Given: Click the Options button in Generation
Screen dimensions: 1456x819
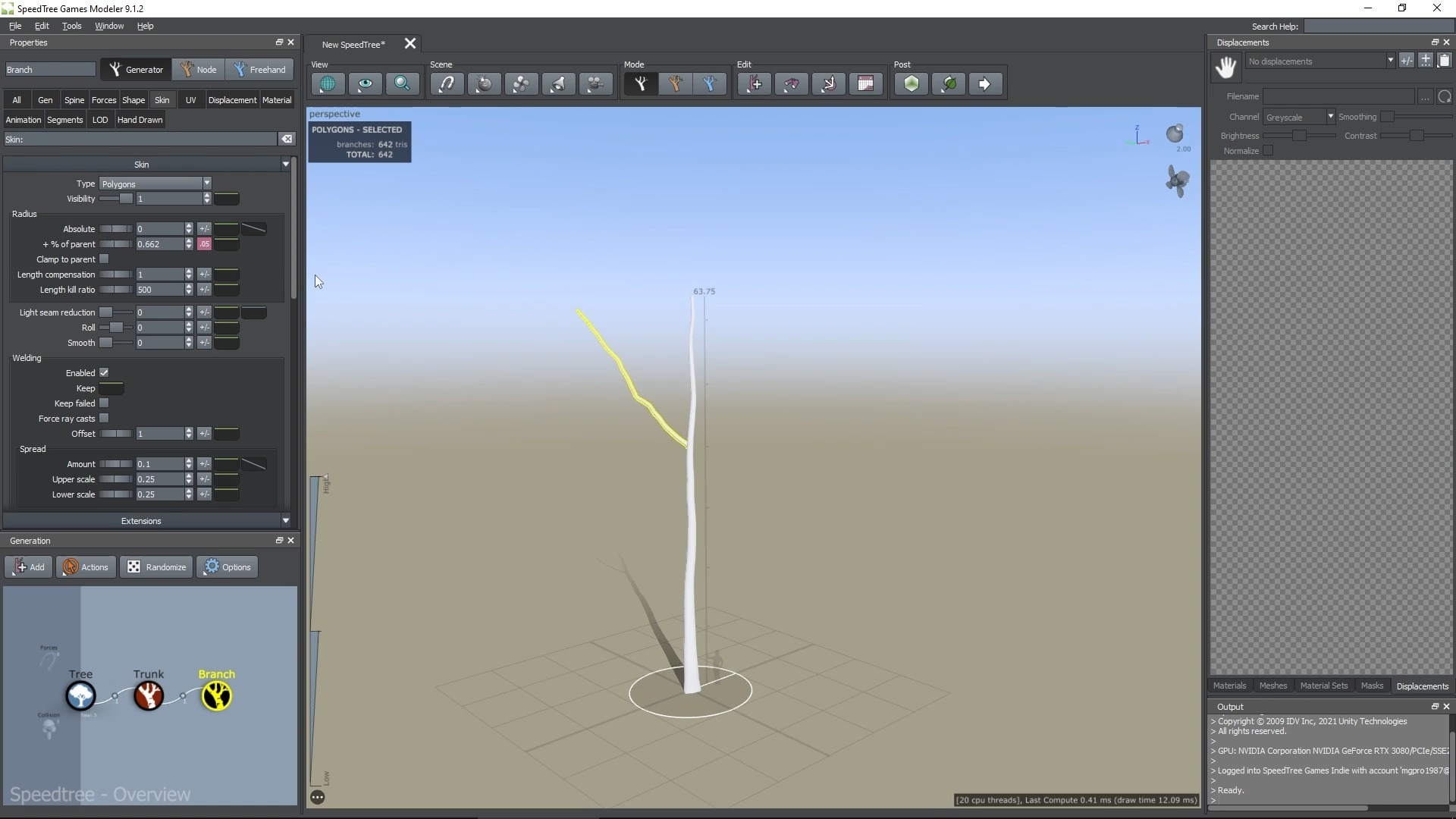Looking at the screenshot, I should coord(227,567).
